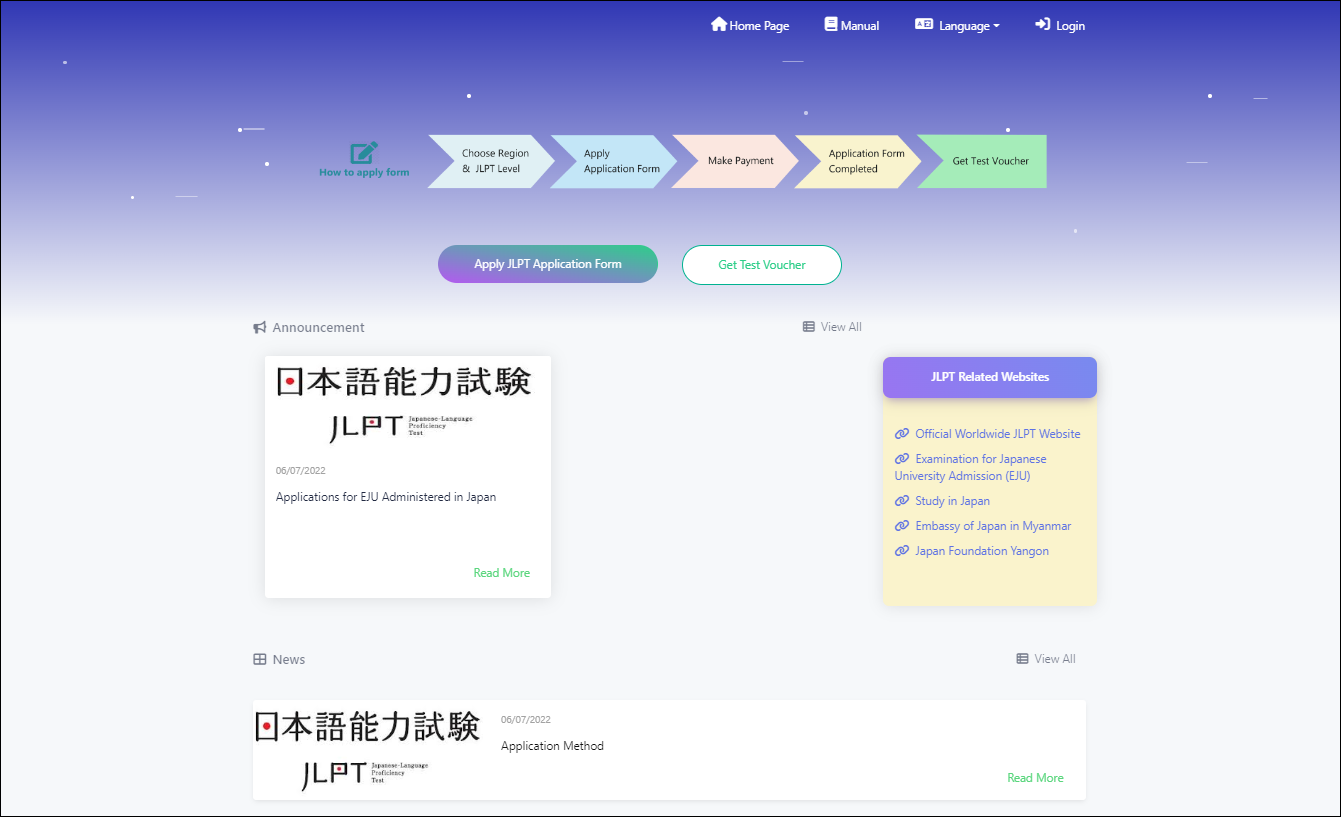Click the Manual book icon
The width and height of the screenshot is (1341, 817).
coord(831,24)
